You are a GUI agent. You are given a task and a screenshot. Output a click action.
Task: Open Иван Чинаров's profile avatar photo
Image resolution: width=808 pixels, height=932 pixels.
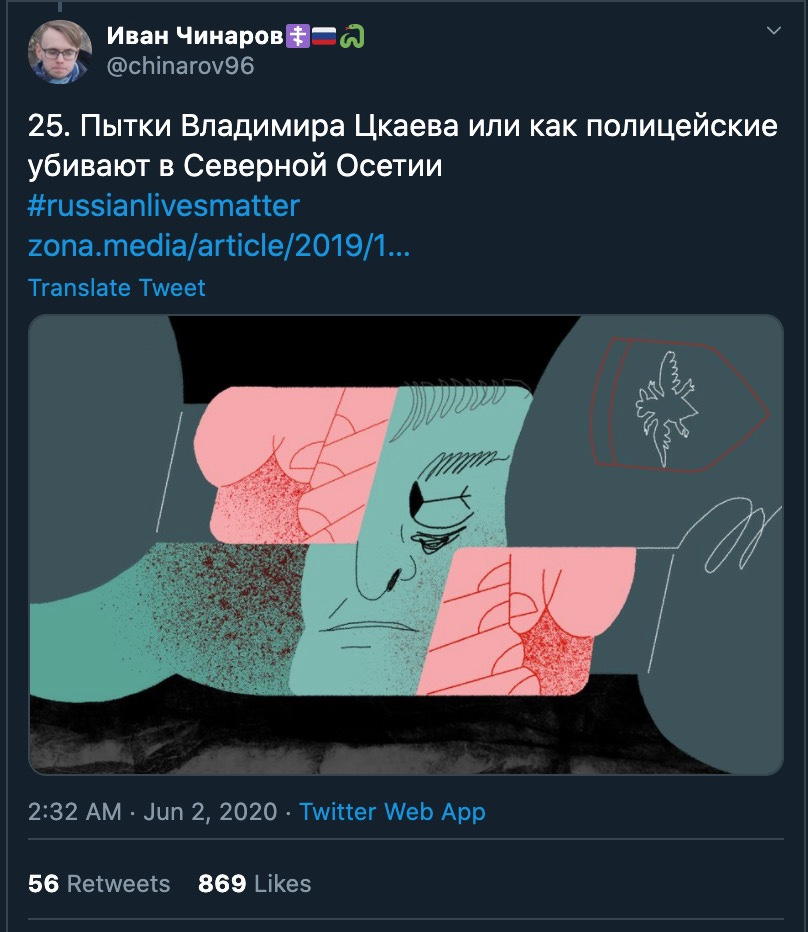(x=60, y=52)
